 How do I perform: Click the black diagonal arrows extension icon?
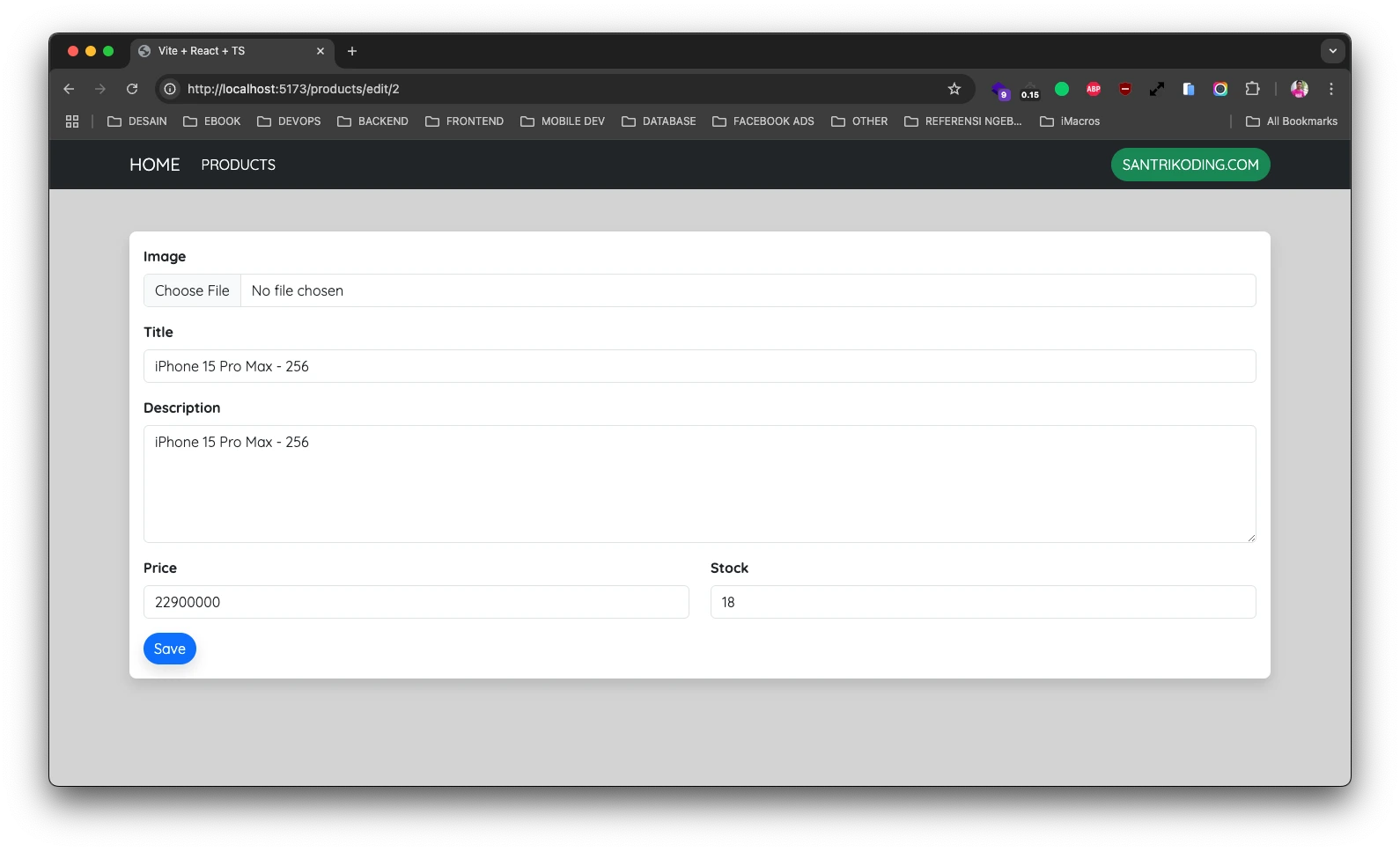(x=1157, y=89)
